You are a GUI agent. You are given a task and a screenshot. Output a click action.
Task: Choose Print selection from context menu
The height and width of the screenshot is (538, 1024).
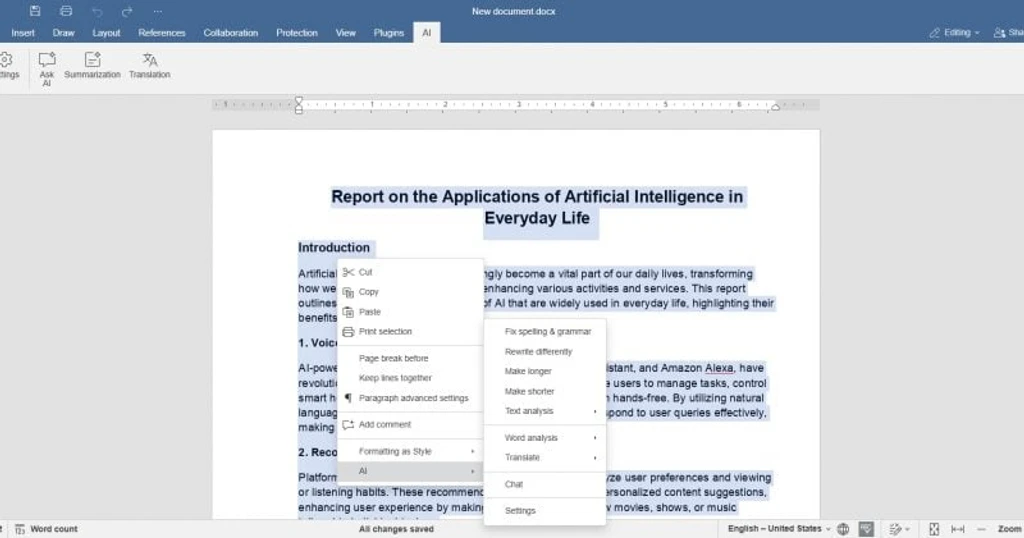pyautogui.click(x=410, y=332)
